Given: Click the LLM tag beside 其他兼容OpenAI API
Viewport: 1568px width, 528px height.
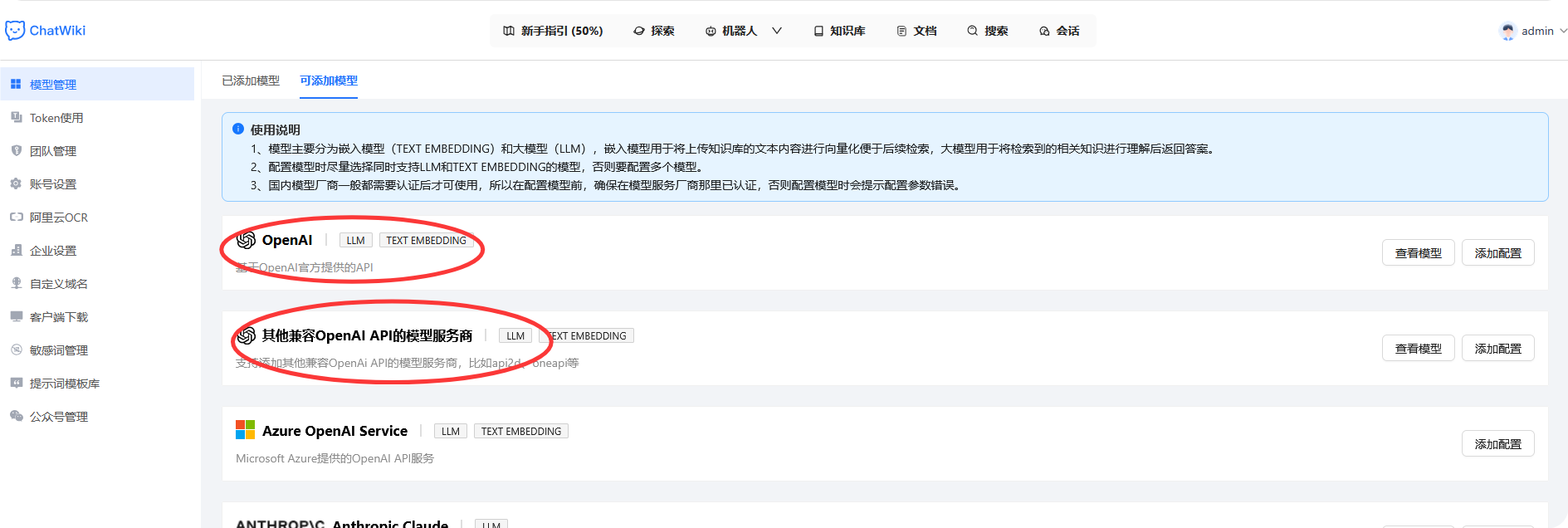Looking at the screenshot, I should pyautogui.click(x=515, y=335).
